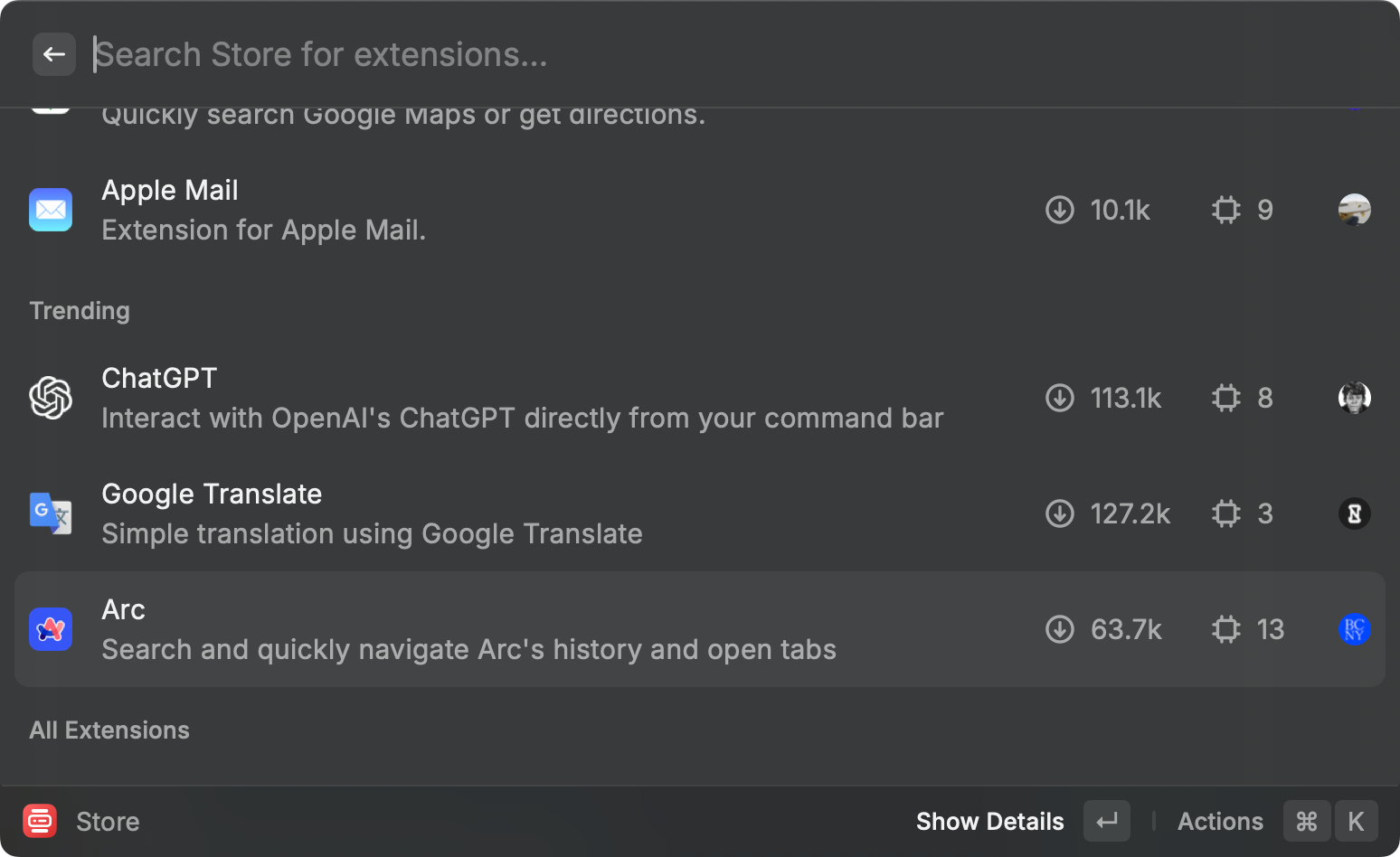Select the ChatGPT extension title
This screenshot has height=857, width=1400.
coord(159,378)
